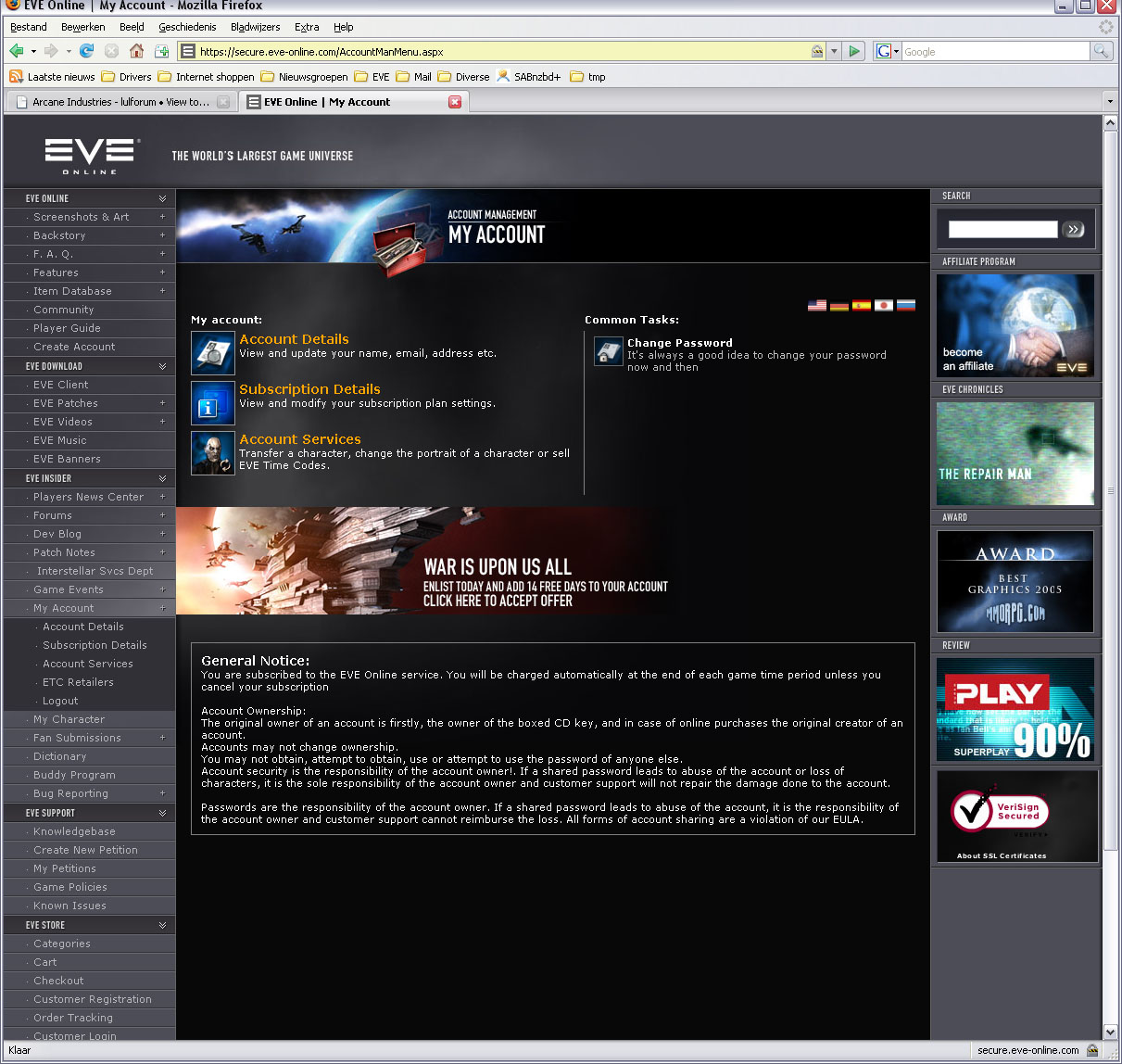Viewport: 1122px width, 1064px height.
Task: Open My Character in the sidebar
Action: tap(69, 719)
